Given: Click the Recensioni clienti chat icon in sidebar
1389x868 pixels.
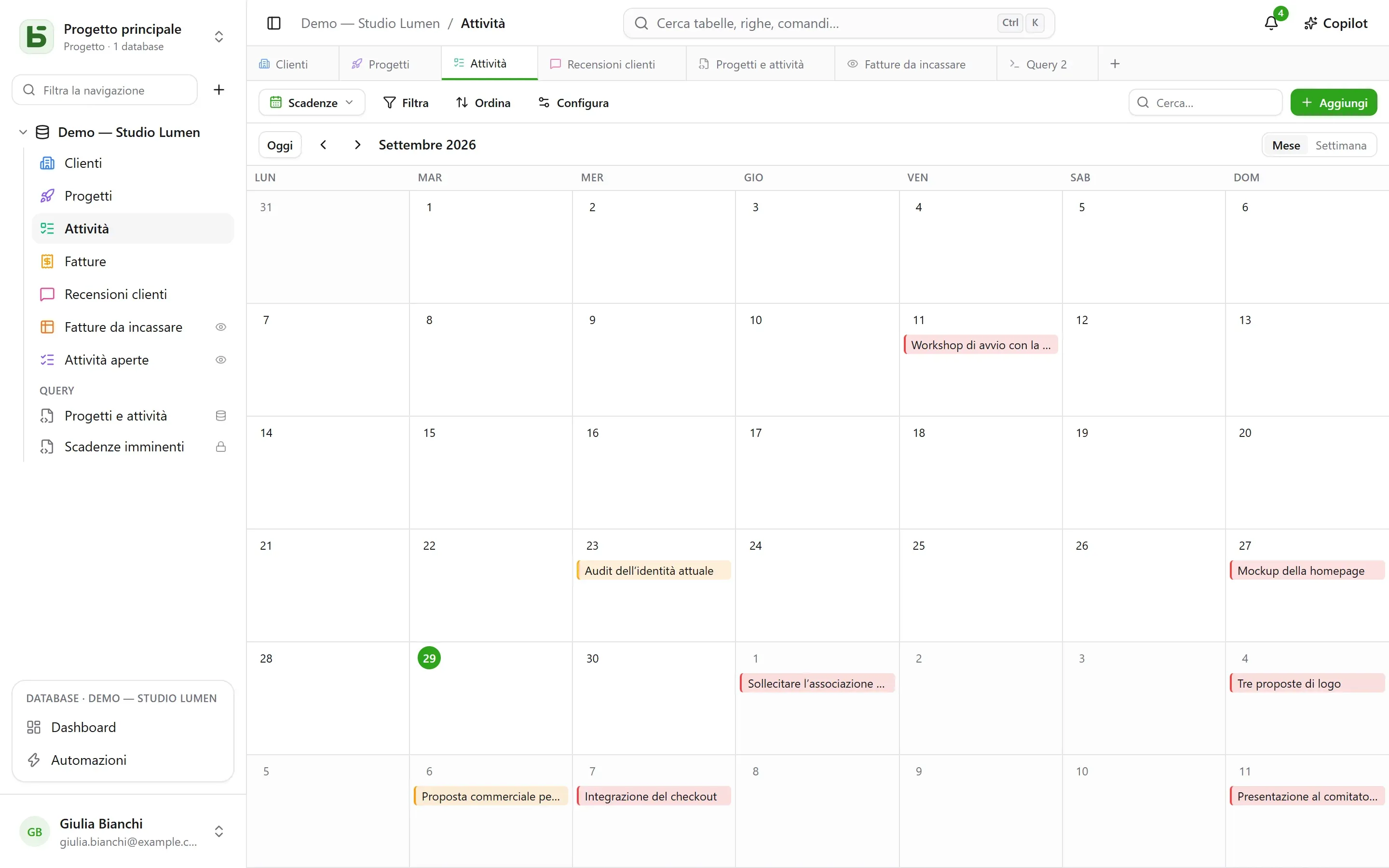Looking at the screenshot, I should tap(47, 294).
